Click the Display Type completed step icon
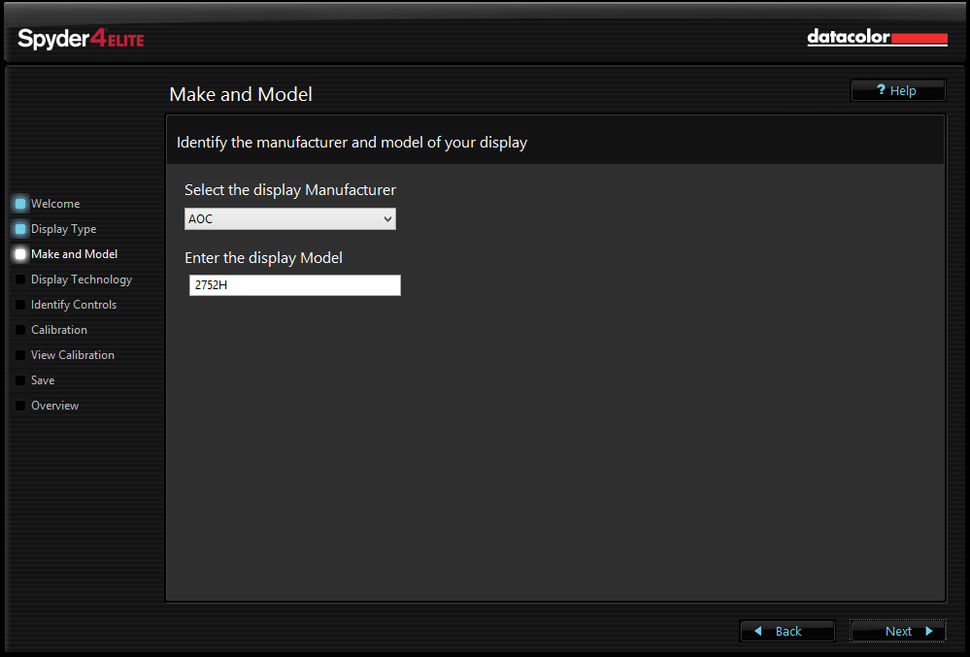Viewport: 970px width, 657px height. pos(19,228)
